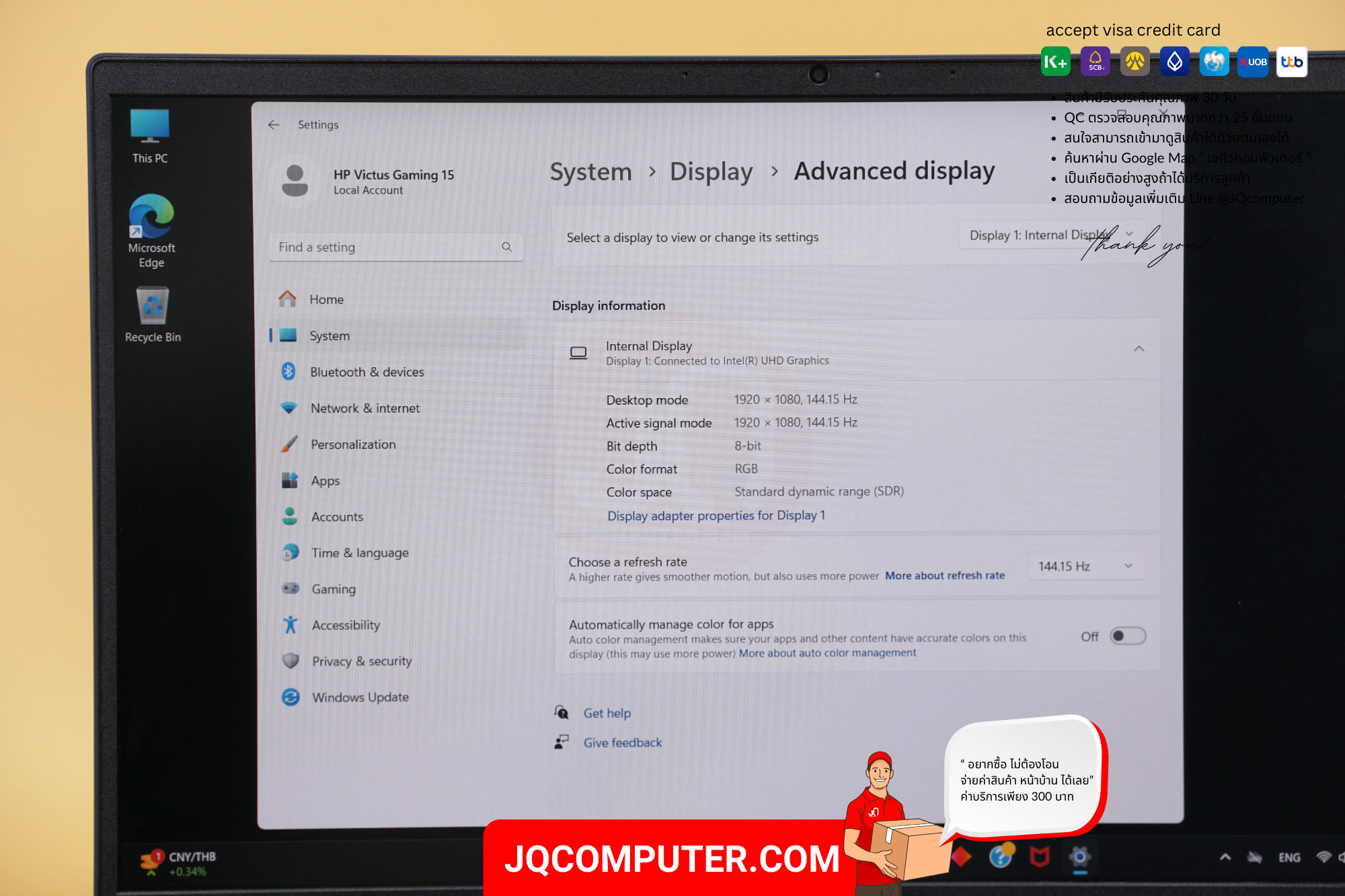This screenshot has width=1345, height=896.
Task: Open the 144.15 Hz refresh rate dropdown
Action: [x=1086, y=566]
